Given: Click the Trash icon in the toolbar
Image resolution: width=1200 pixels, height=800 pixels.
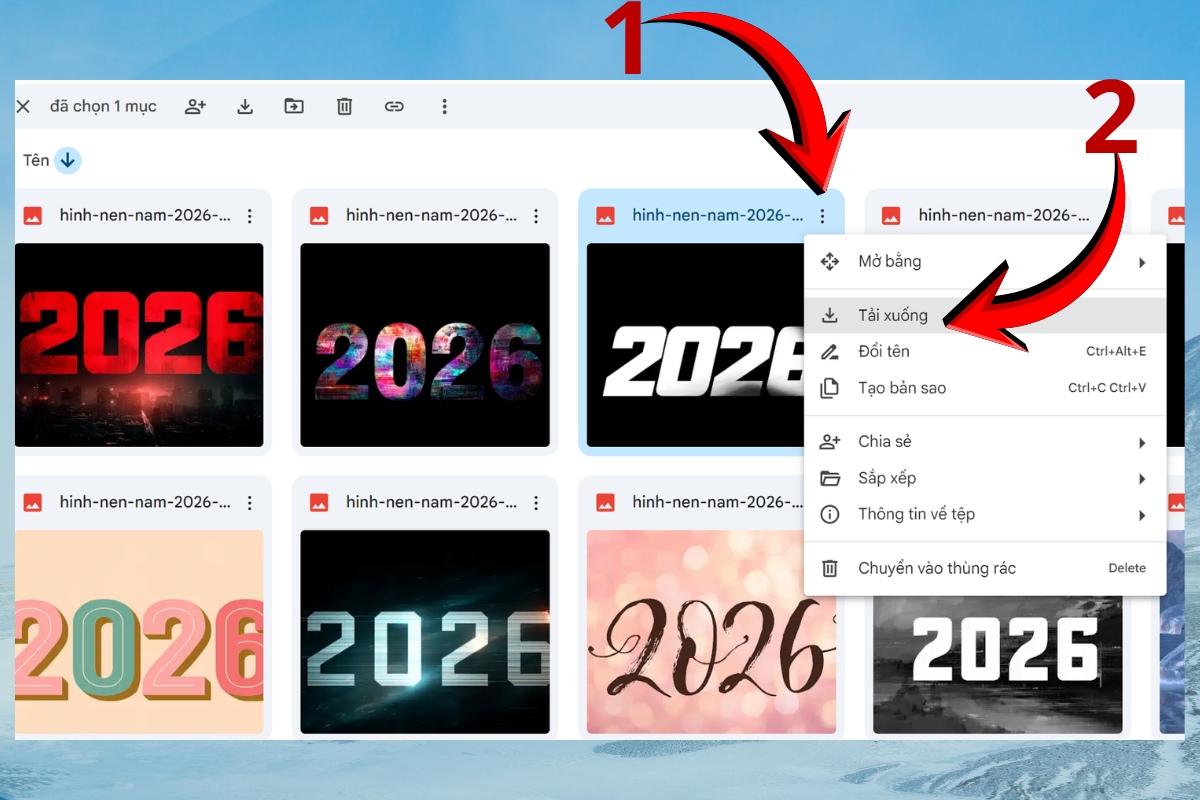Looking at the screenshot, I should 344,106.
